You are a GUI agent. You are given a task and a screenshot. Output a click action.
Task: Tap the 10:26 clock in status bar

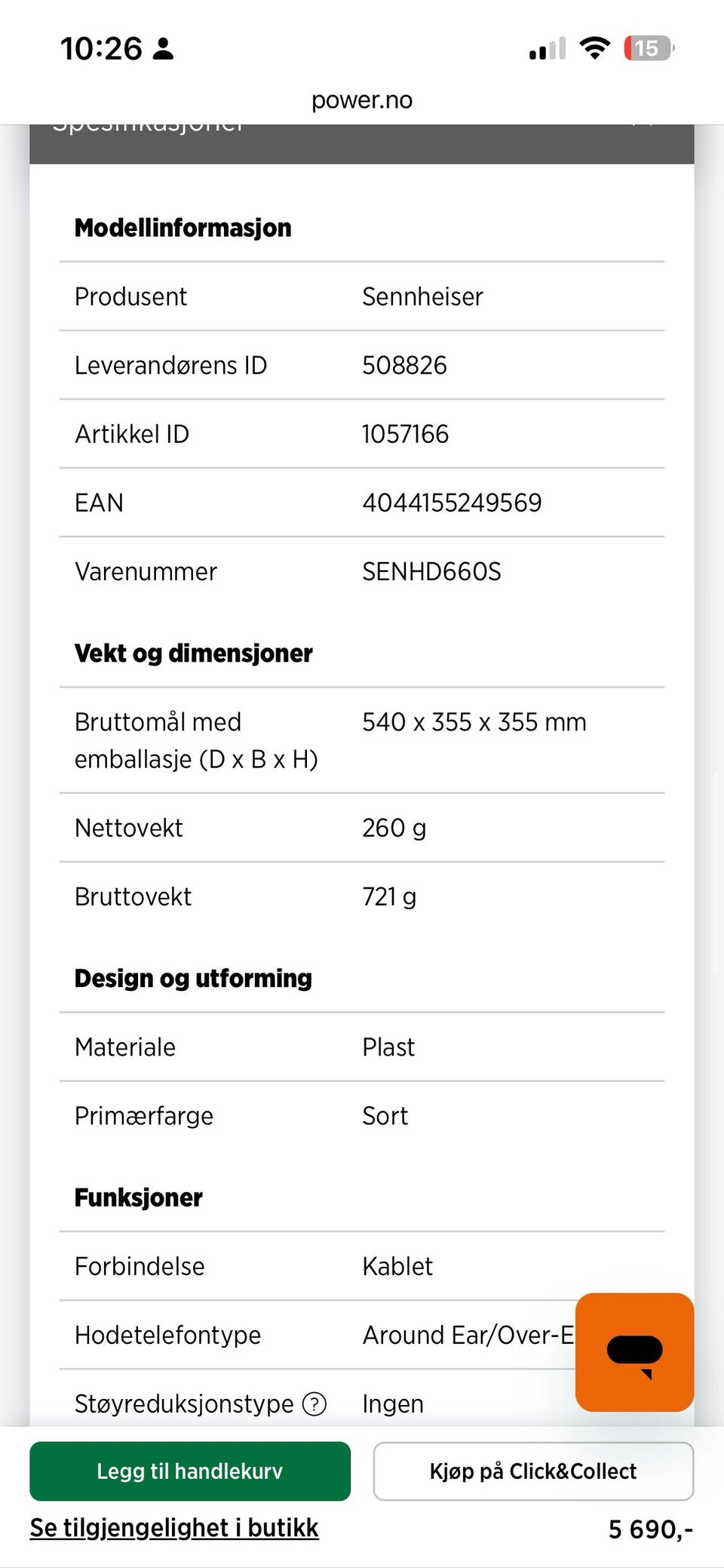point(101,49)
